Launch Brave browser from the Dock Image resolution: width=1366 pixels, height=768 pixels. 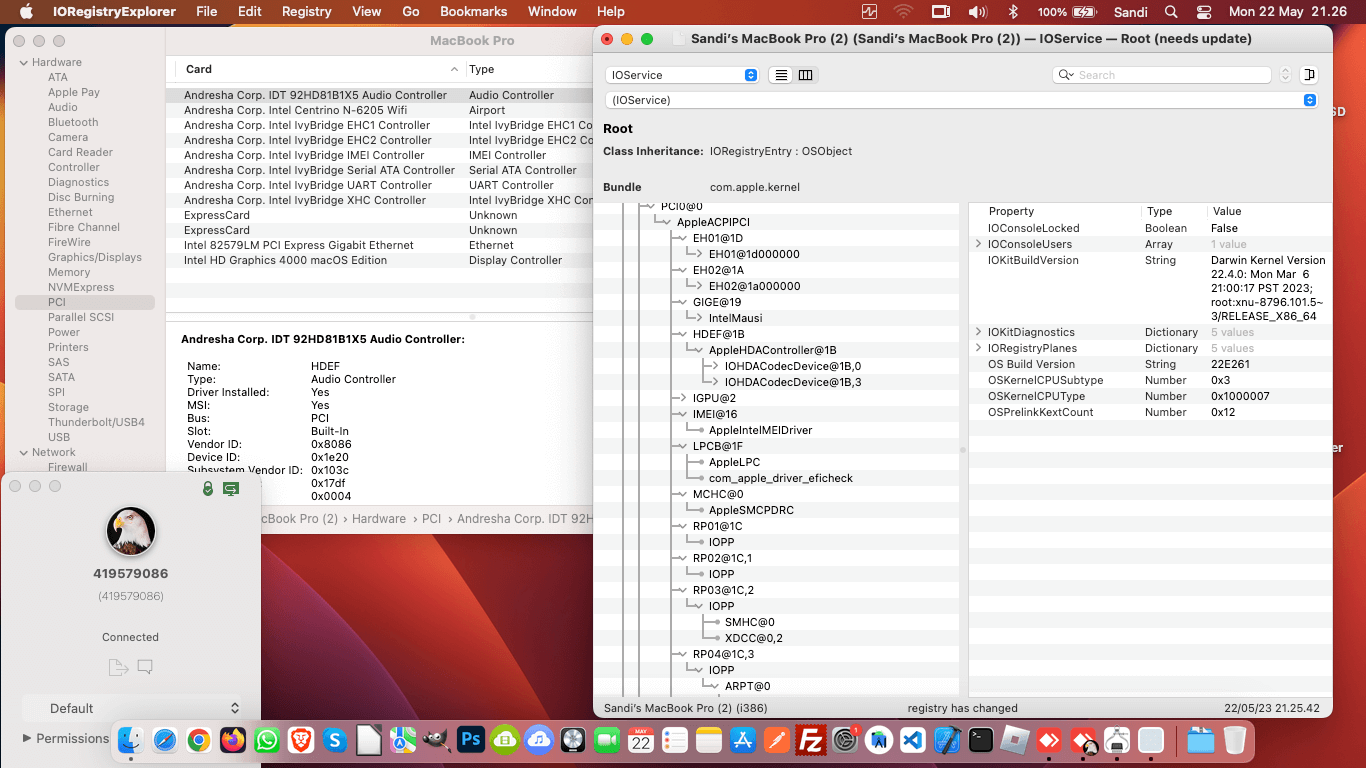click(x=300, y=740)
